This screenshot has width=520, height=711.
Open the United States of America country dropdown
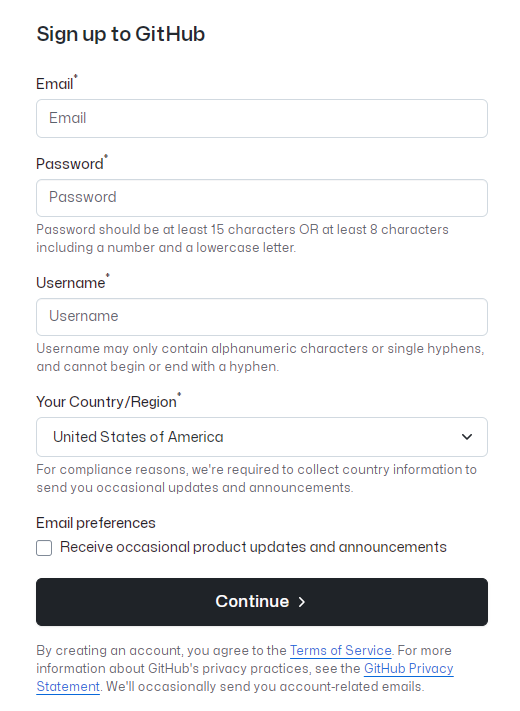pyautogui.click(x=262, y=437)
